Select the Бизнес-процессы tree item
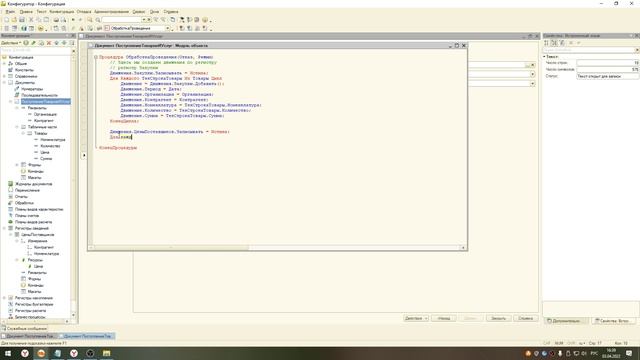 (x=30, y=317)
